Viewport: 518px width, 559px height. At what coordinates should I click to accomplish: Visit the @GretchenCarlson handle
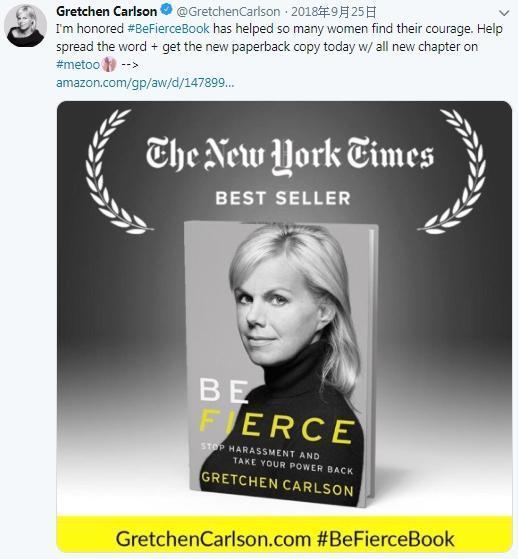[228, 12]
